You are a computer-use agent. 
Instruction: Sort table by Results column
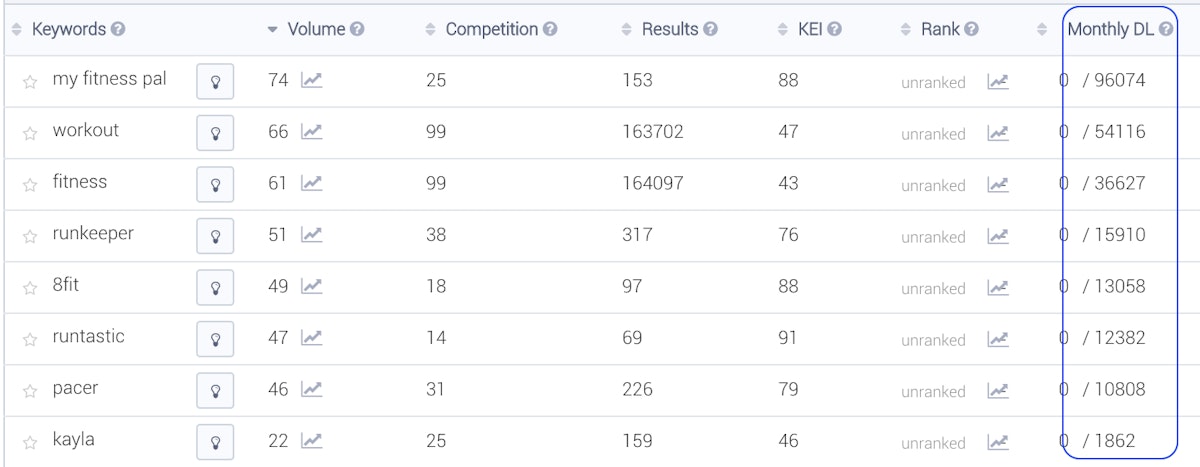(x=669, y=30)
